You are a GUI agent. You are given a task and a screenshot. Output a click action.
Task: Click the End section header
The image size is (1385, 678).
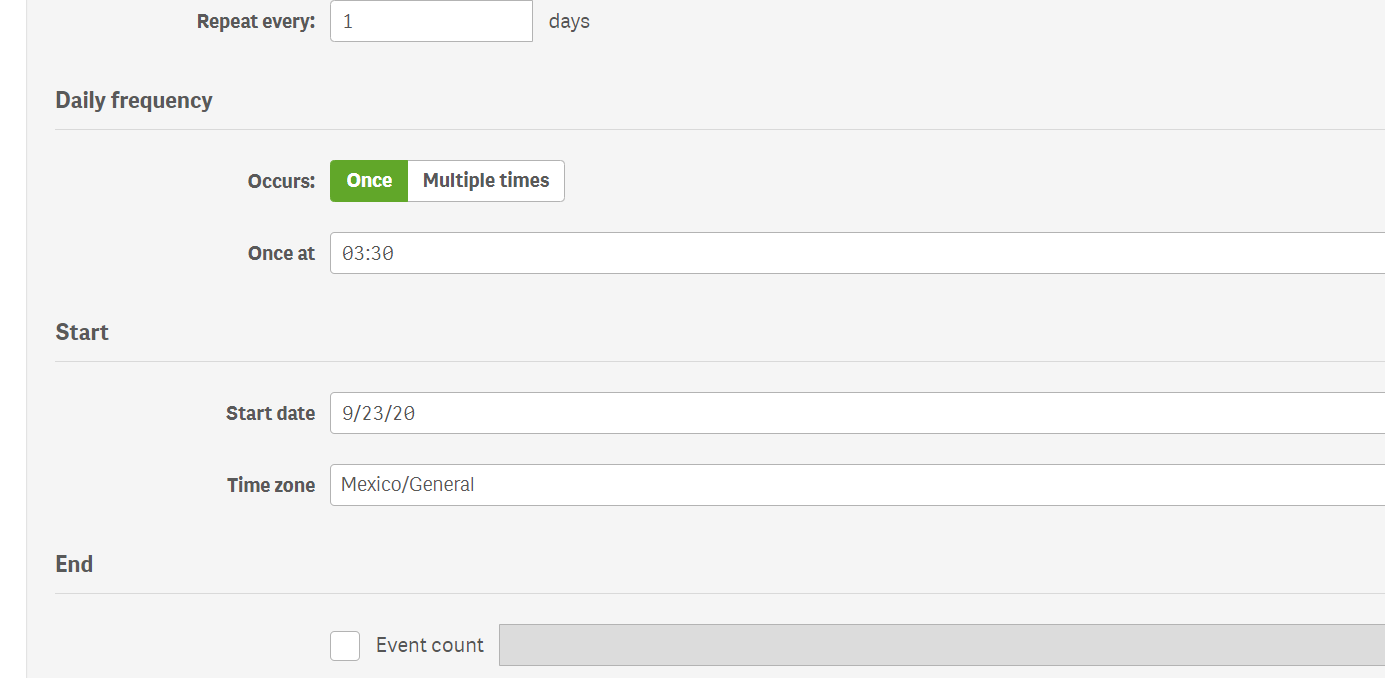coord(74,563)
